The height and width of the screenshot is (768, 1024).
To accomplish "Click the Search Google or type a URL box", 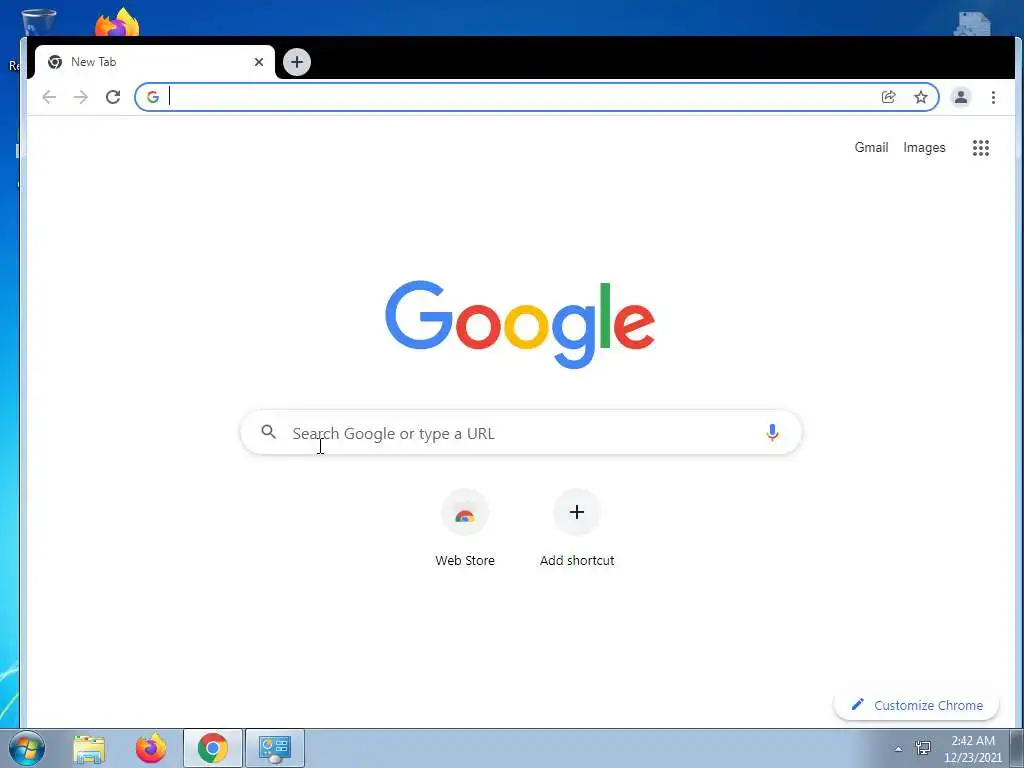I will 521,432.
